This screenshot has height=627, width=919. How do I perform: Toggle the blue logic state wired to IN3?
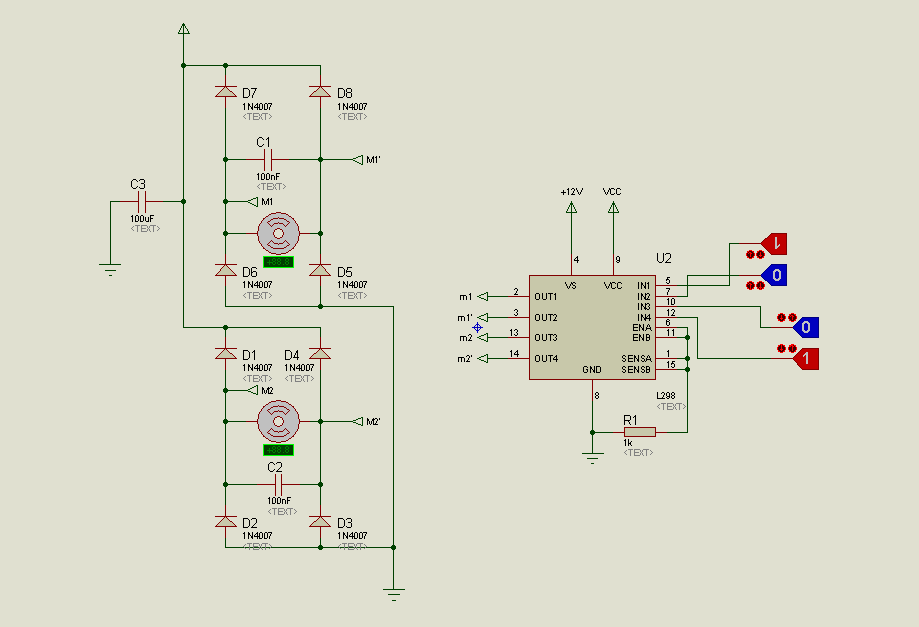(x=806, y=327)
